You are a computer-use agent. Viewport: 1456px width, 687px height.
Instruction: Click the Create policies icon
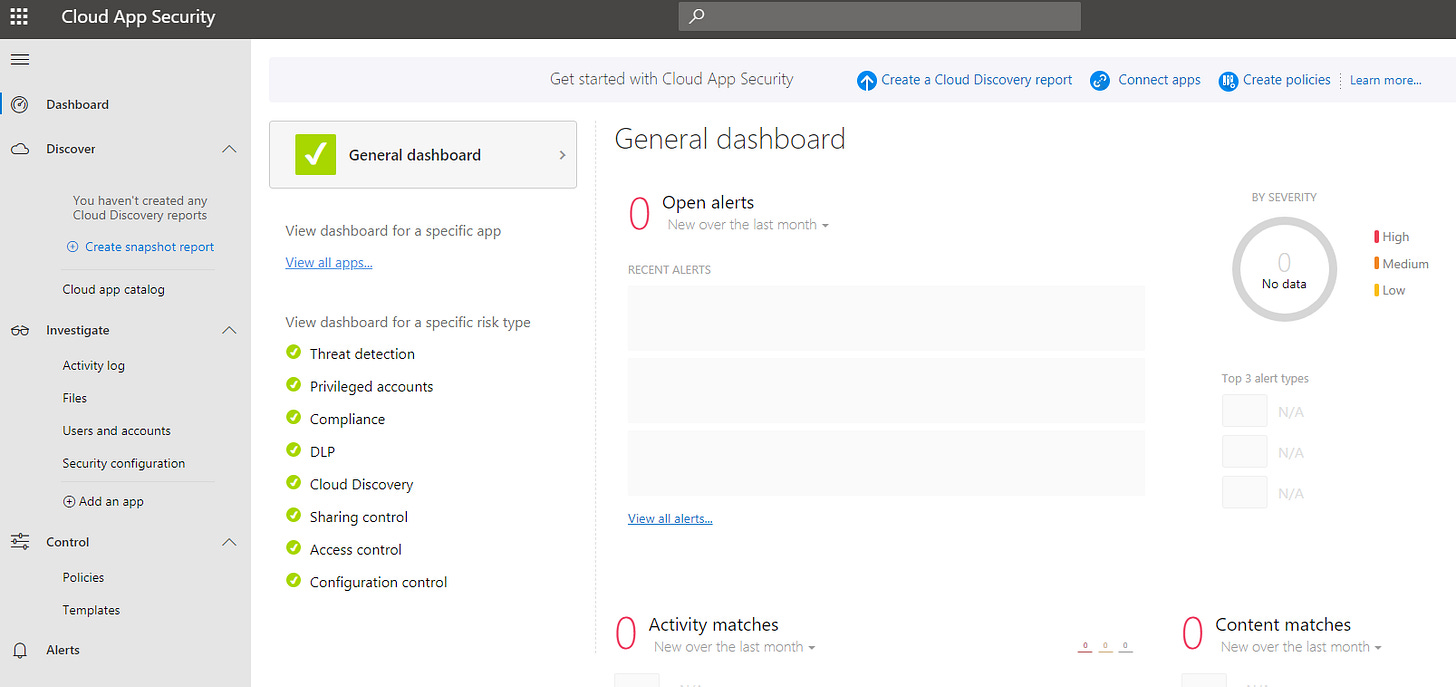[x=1228, y=81]
